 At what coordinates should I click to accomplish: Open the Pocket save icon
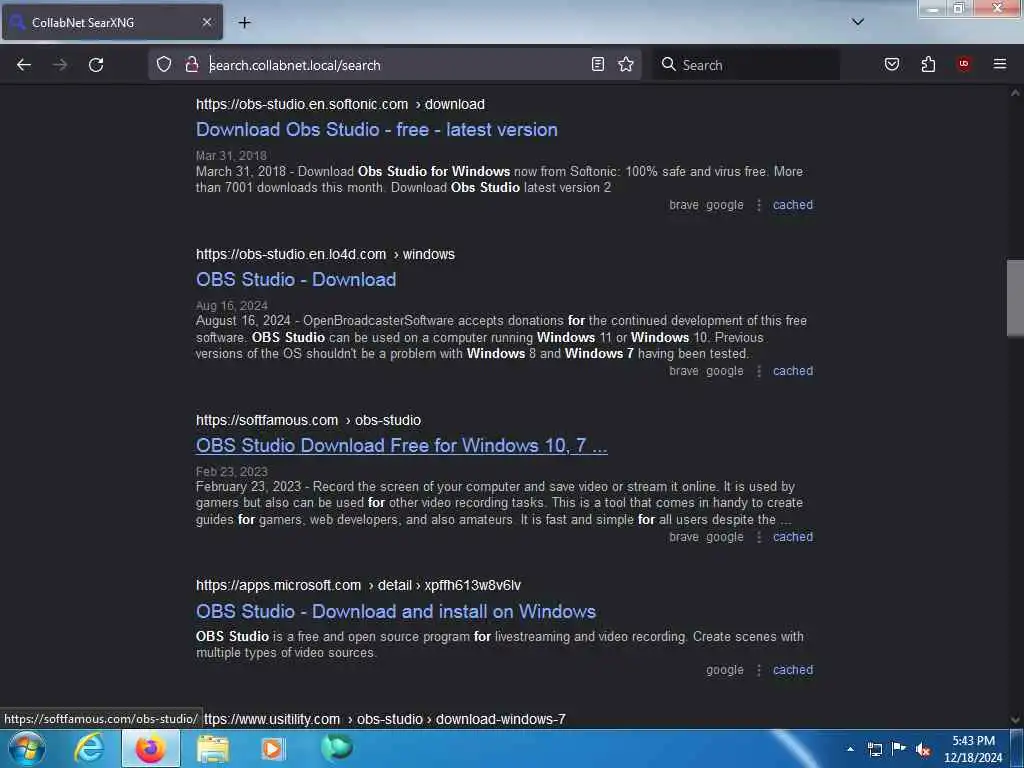892,64
